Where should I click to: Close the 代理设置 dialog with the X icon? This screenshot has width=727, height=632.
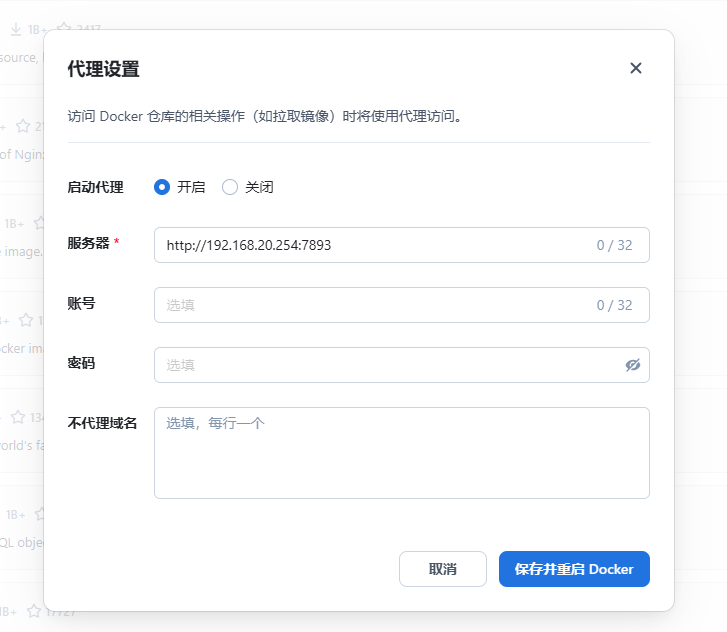click(635, 68)
